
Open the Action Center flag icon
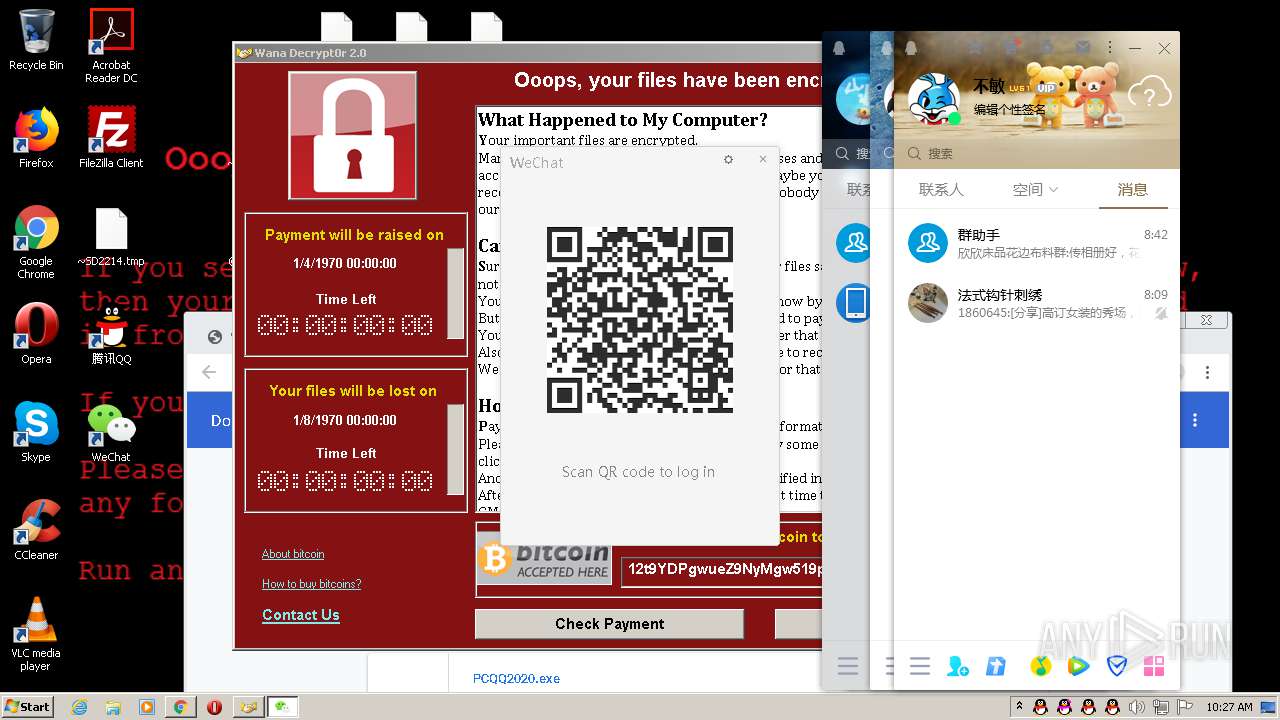tap(1185, 707)
